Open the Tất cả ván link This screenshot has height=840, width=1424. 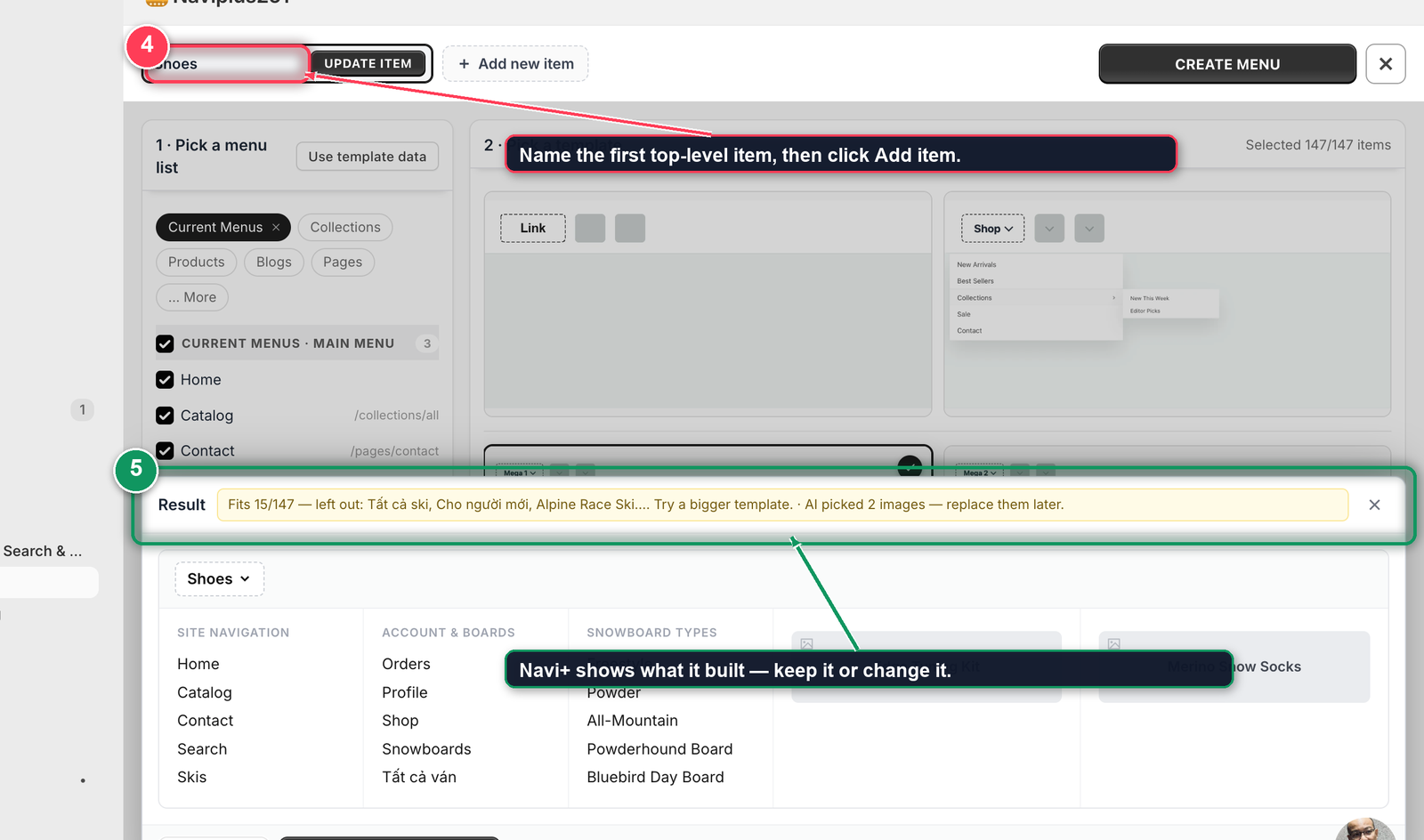coord(419,777)
